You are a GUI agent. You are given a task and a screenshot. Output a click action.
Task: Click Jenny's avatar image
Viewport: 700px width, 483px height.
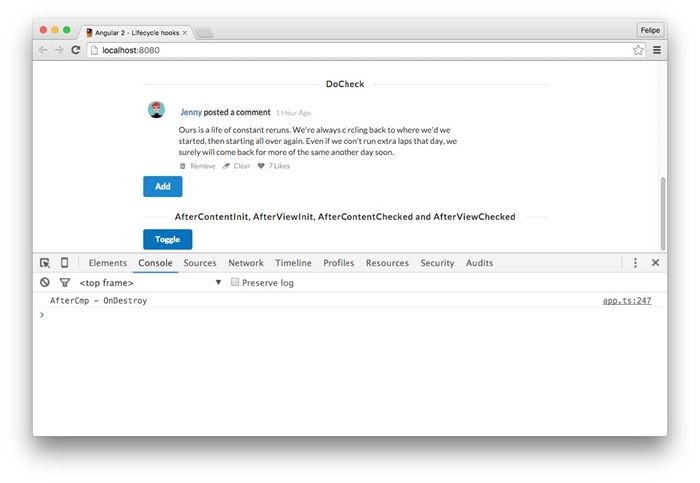156,110
